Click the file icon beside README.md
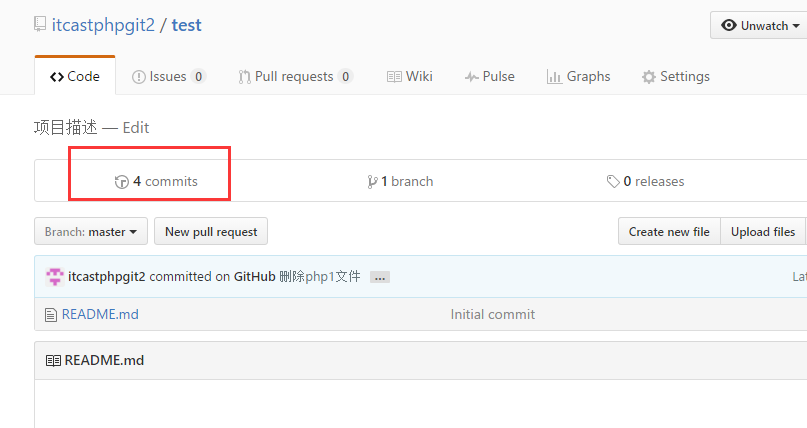This screenshot has width=807, height=428. point(50,314)
